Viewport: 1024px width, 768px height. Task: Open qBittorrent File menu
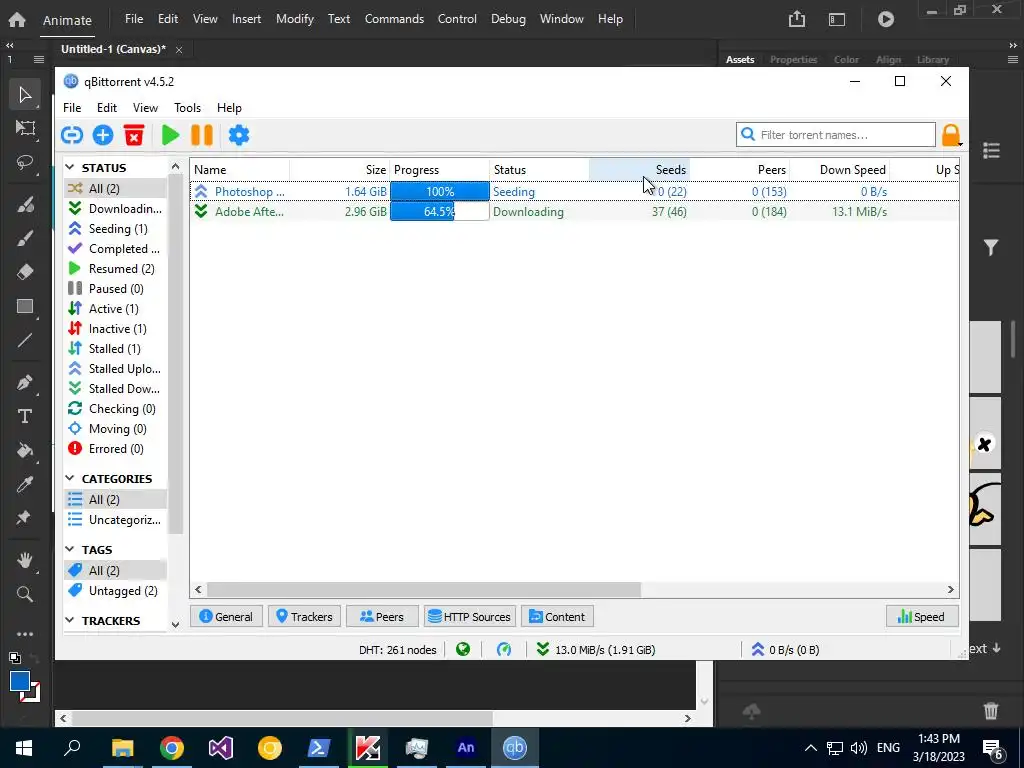[x=72, y=108]
